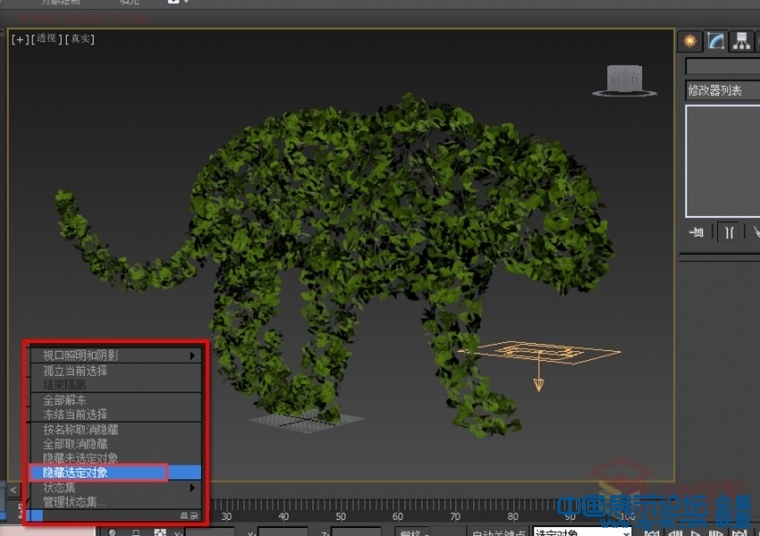Click the Pin Stack icon
760x536 pixels.
(696, 233)
